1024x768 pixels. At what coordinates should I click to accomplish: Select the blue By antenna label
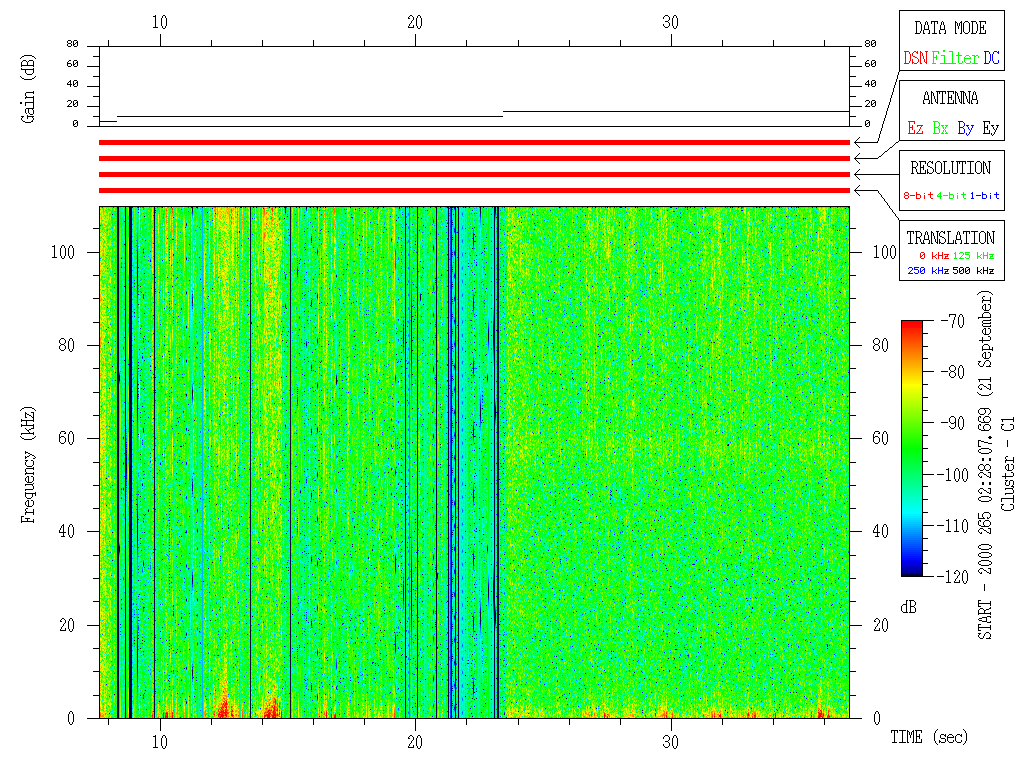pyautogui.click(x=965, y=129)
